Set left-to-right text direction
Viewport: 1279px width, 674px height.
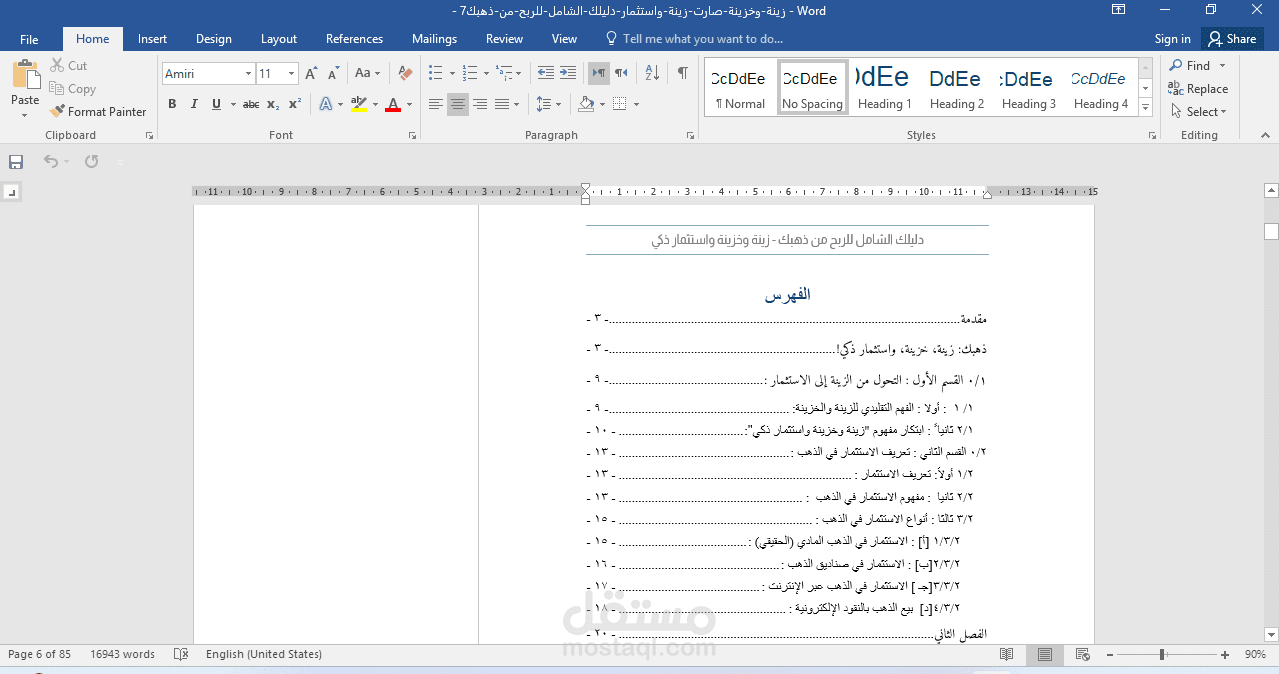click(x=599, y=73)
